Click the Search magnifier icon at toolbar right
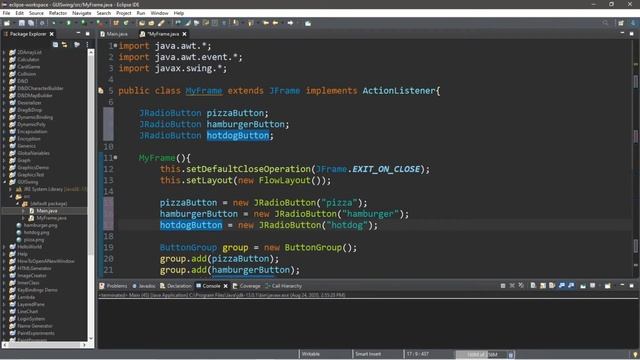Viewport: 640px width, 360px height. coord(605,23)
